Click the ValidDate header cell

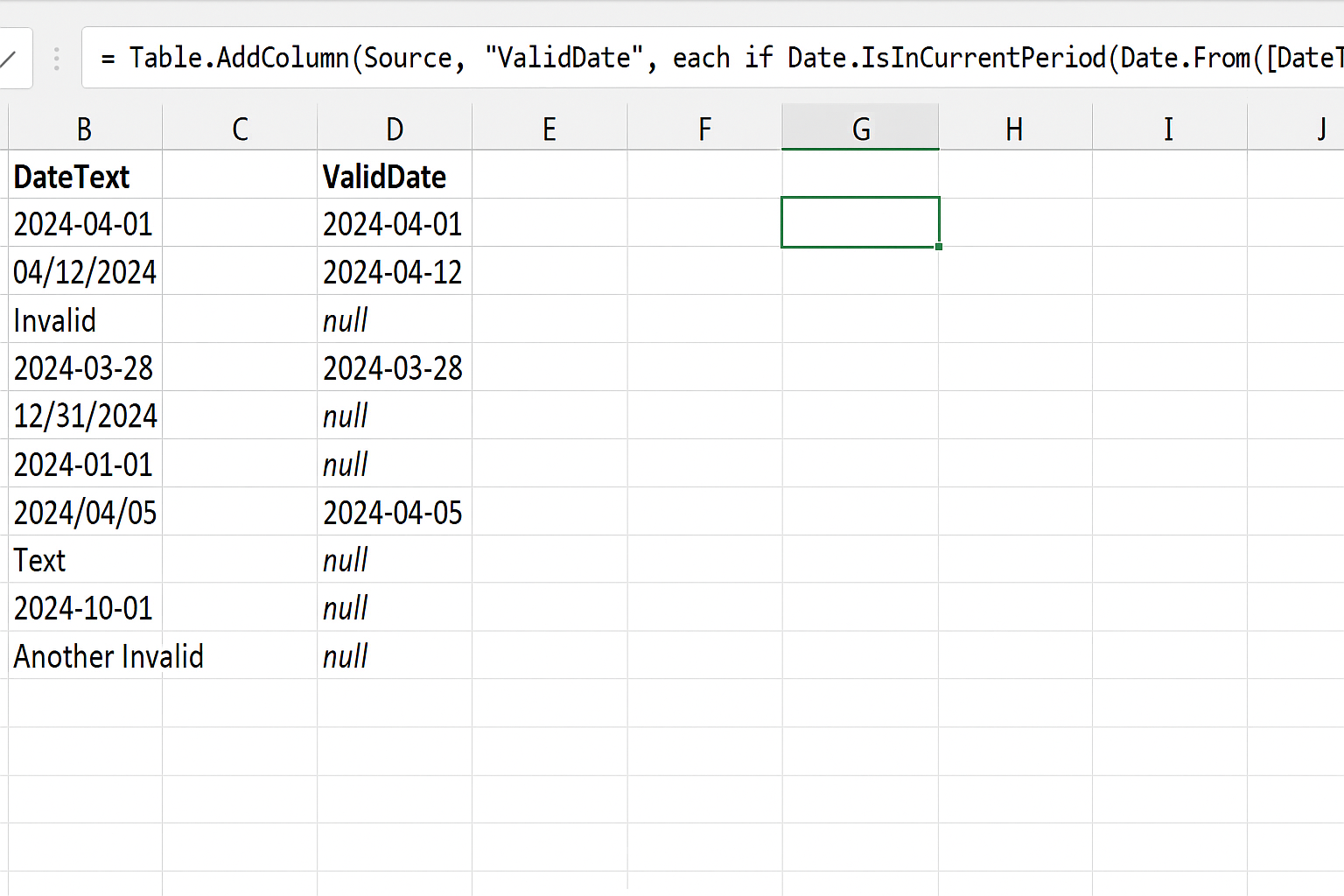click(x=395, y=175)
